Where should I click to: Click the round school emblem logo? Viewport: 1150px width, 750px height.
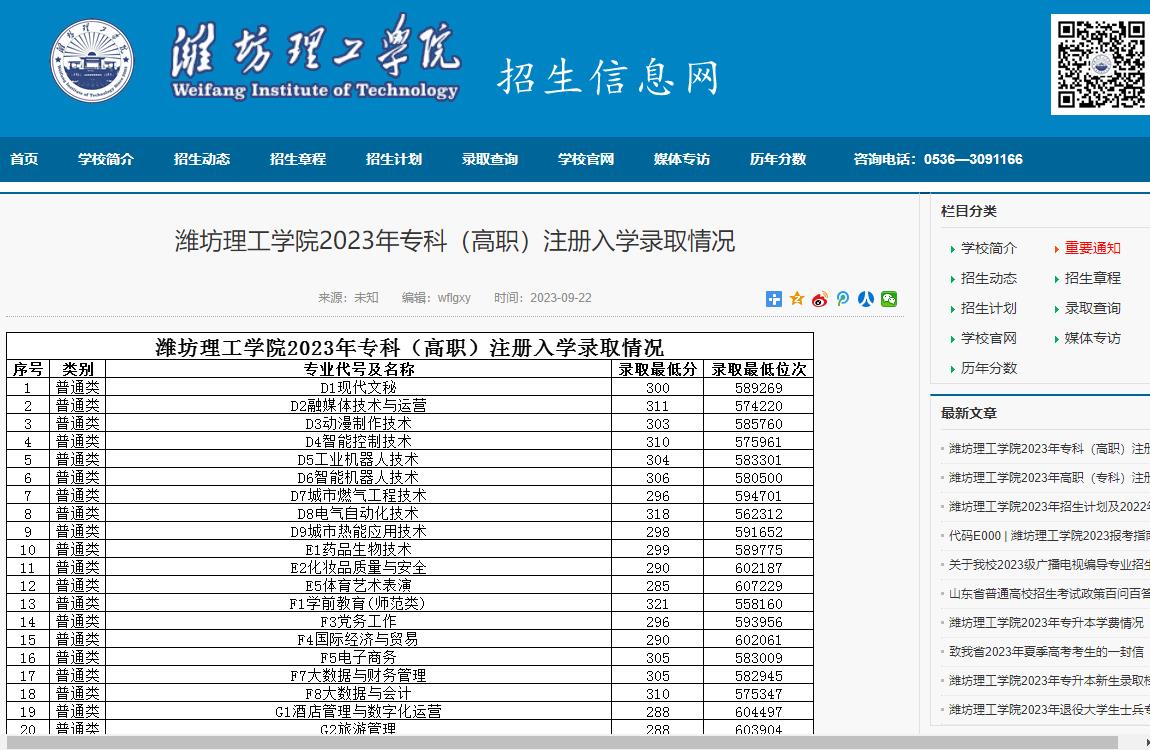92,61
